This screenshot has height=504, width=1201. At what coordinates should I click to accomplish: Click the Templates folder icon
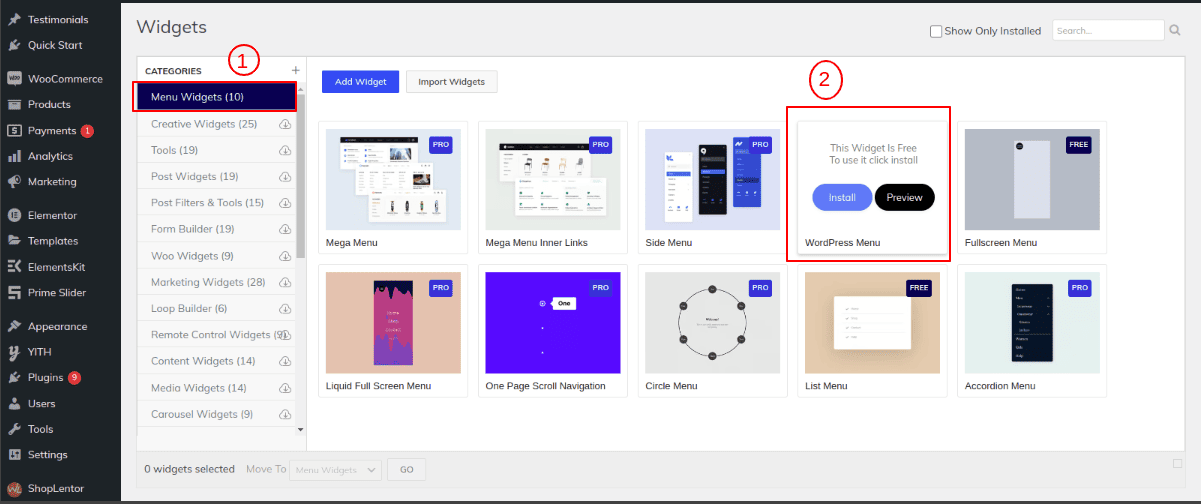pyautogui.click(x=14, y=241)
